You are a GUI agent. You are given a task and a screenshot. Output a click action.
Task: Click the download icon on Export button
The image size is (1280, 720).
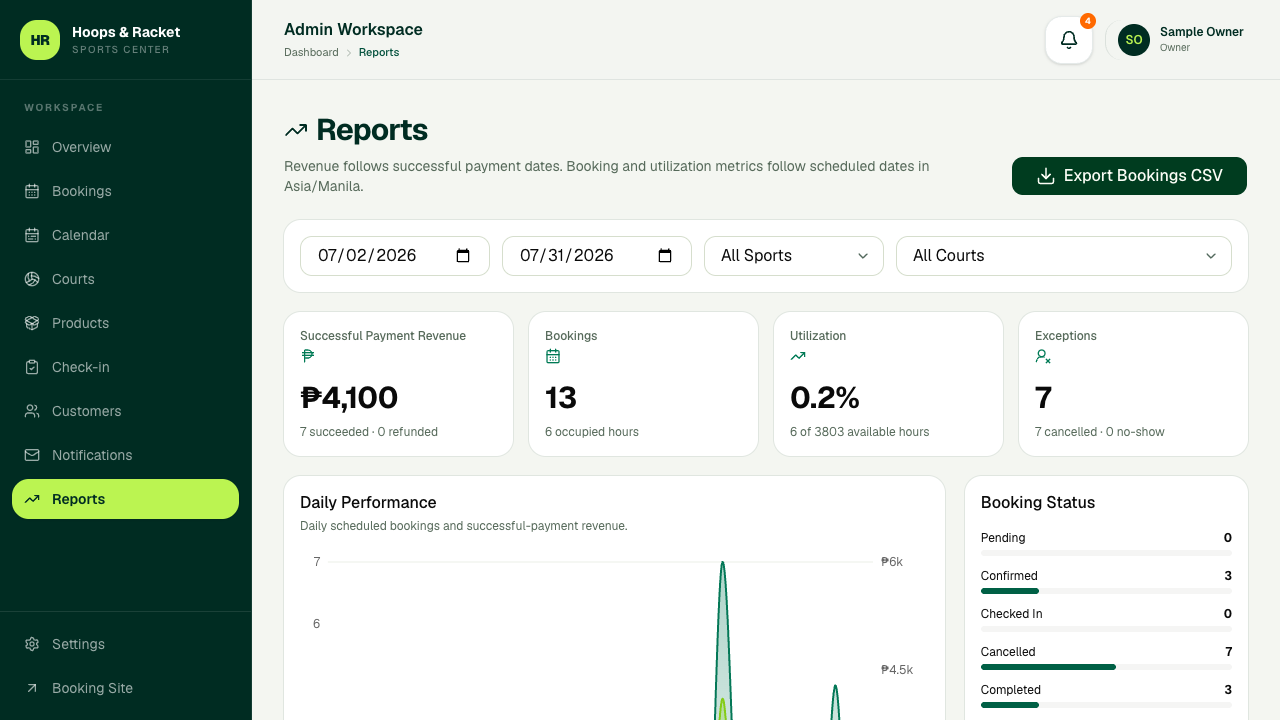pyautogui.click(x=1046, y=176)
